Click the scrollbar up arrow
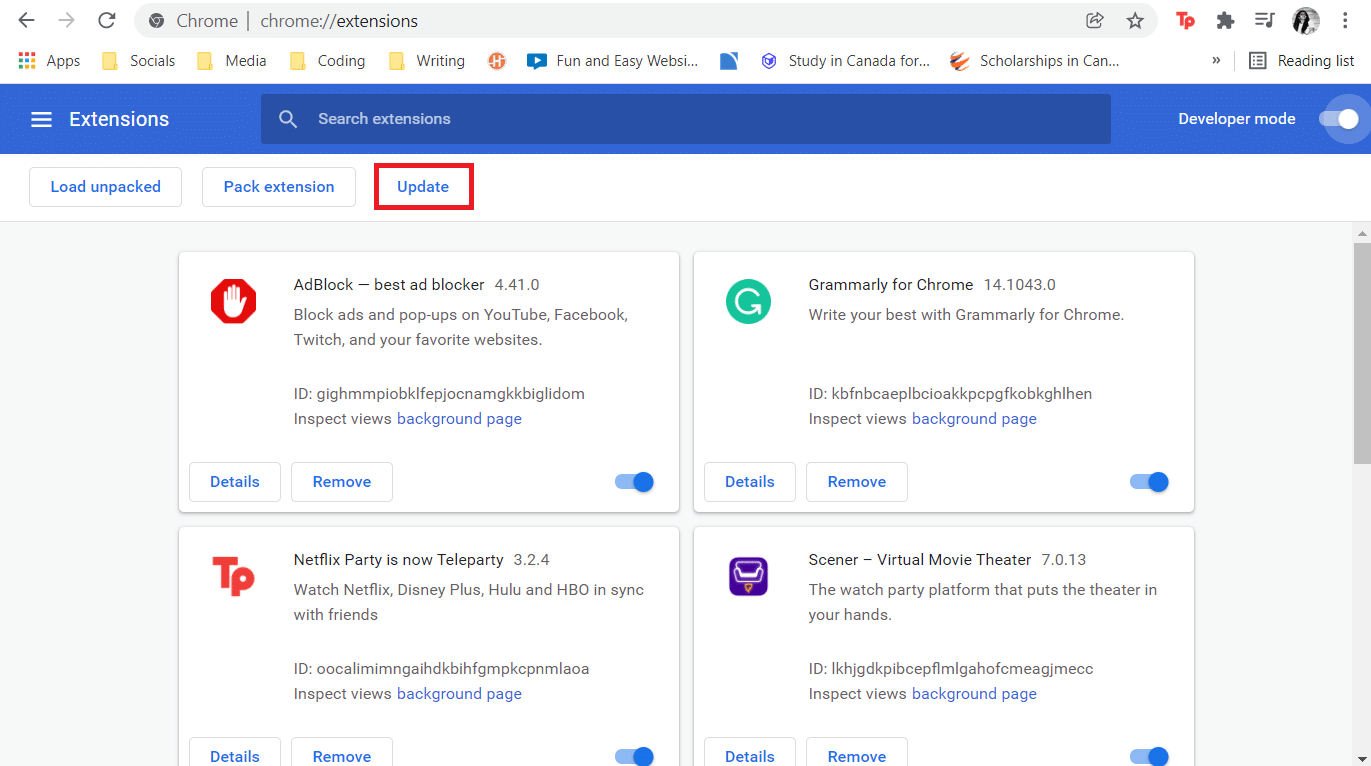1371x766 pixels. 1362,233
